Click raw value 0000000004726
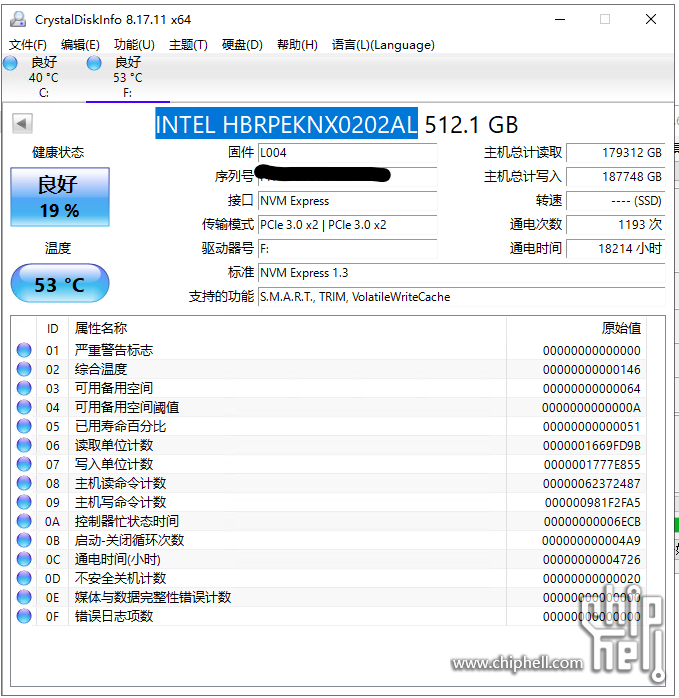The image size is (679, 698). 591,560
